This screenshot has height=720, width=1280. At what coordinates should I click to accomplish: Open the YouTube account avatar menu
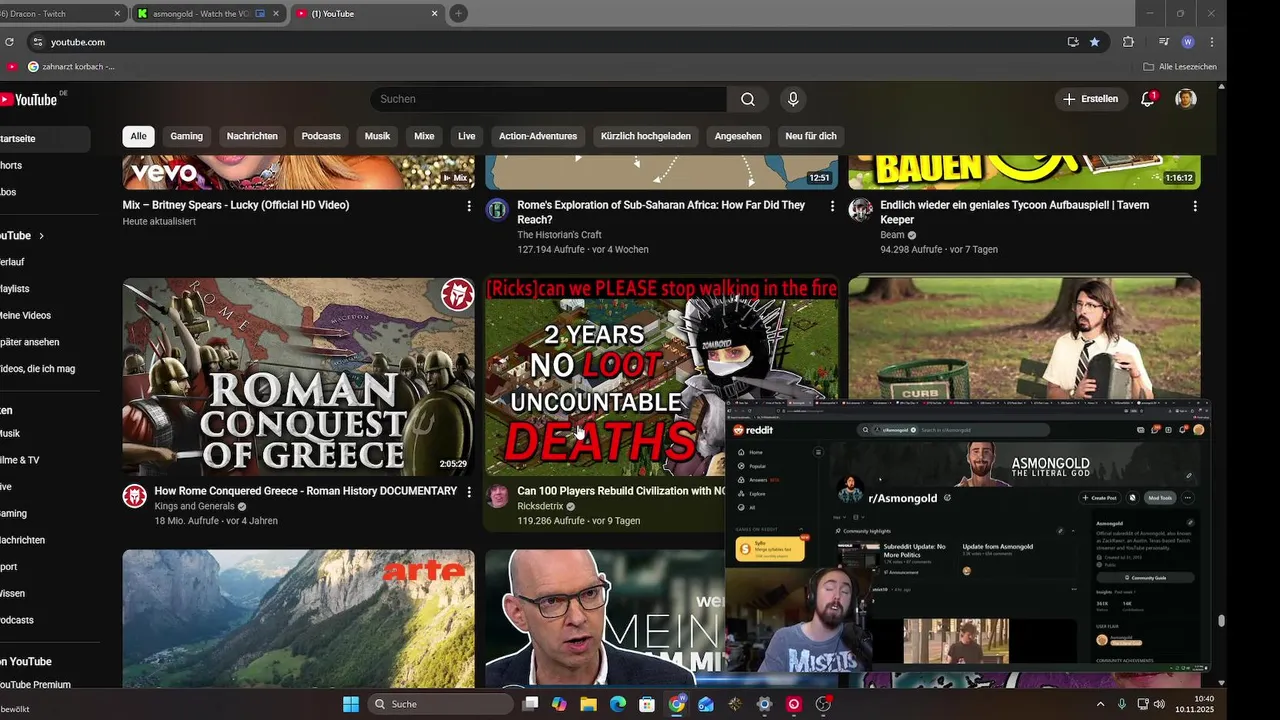1186,99
